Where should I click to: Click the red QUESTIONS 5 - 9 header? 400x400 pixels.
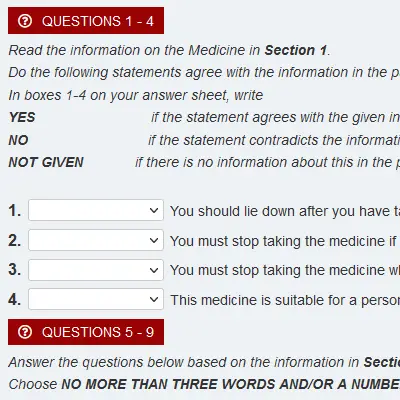(86, 332)
